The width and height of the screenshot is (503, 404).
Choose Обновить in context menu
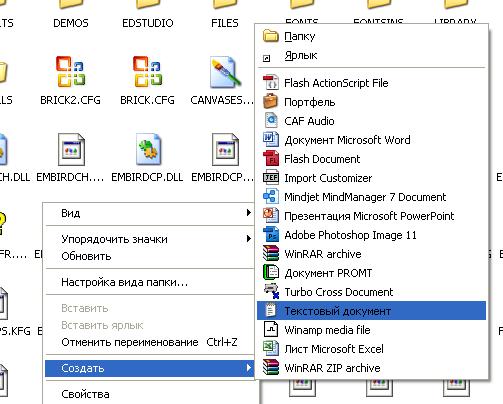[150, 256]
